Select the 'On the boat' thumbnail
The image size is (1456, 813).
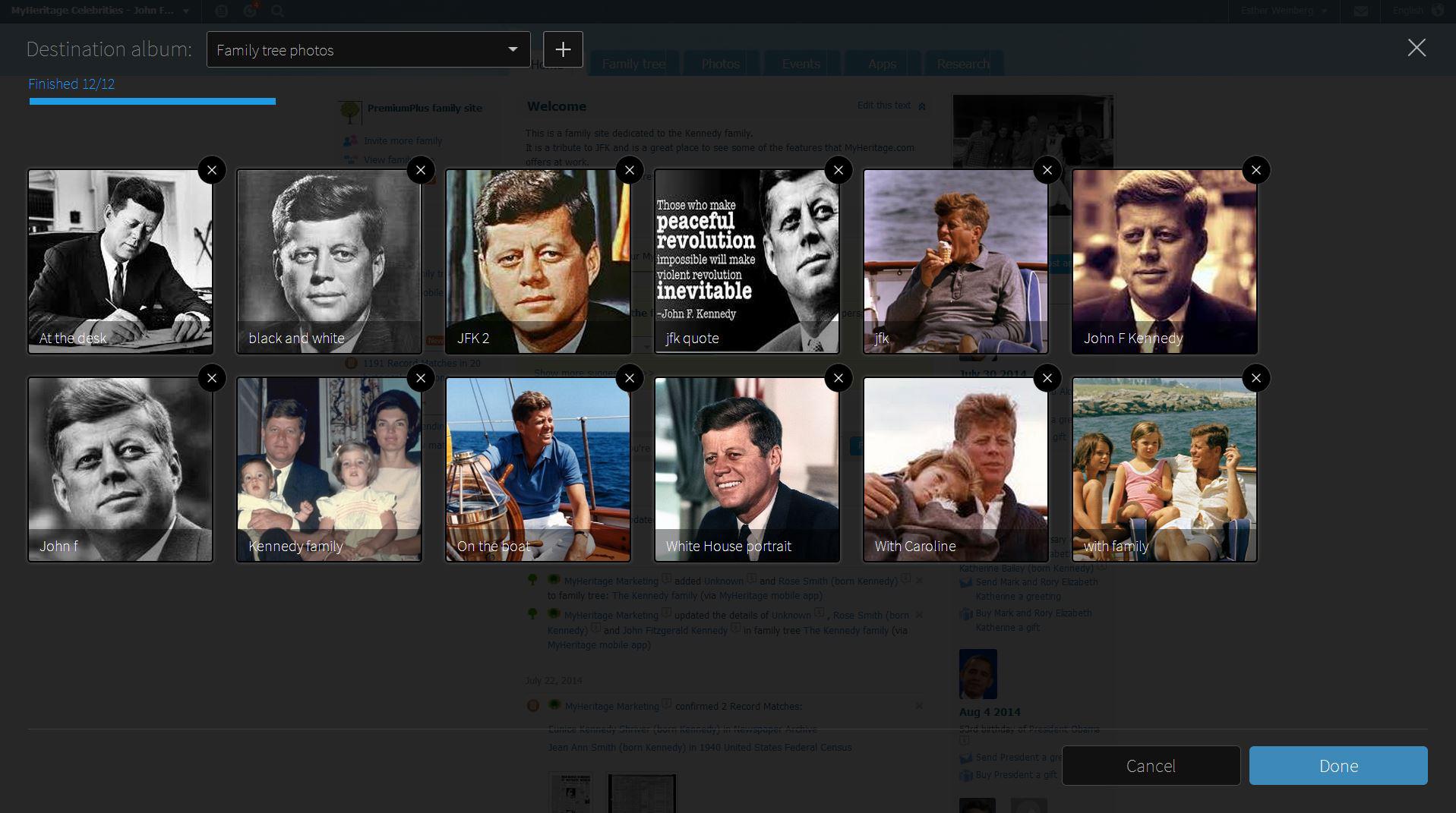[538, 469]
